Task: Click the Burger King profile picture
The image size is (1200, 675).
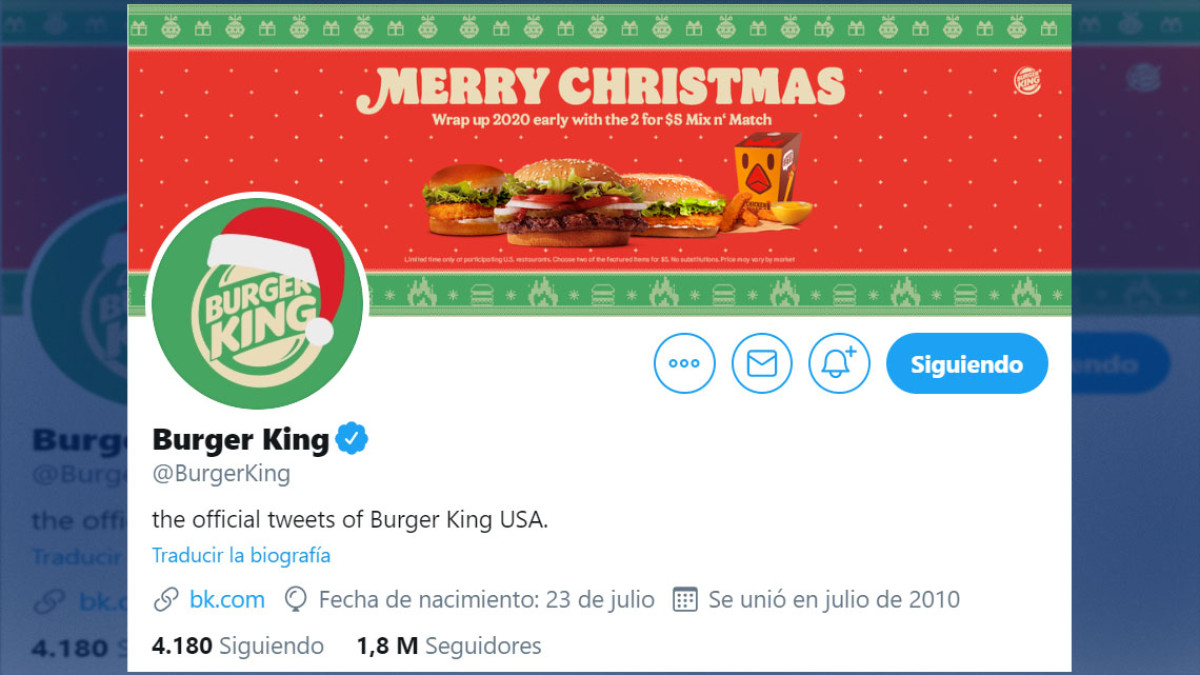Action: point(257,305)
